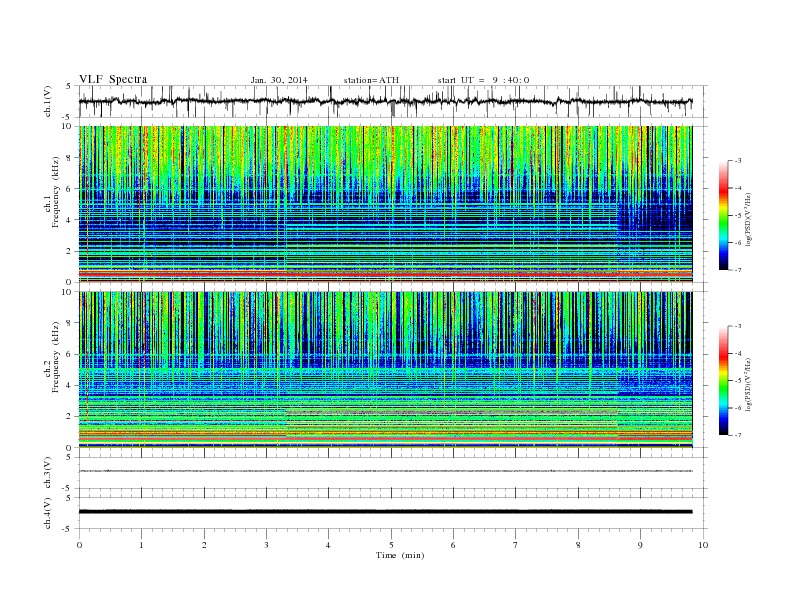This screenshot has height=612, width=792.
Task: Click the ch.2 spectrogram color scale bar
Action: [x=723, y=380]
